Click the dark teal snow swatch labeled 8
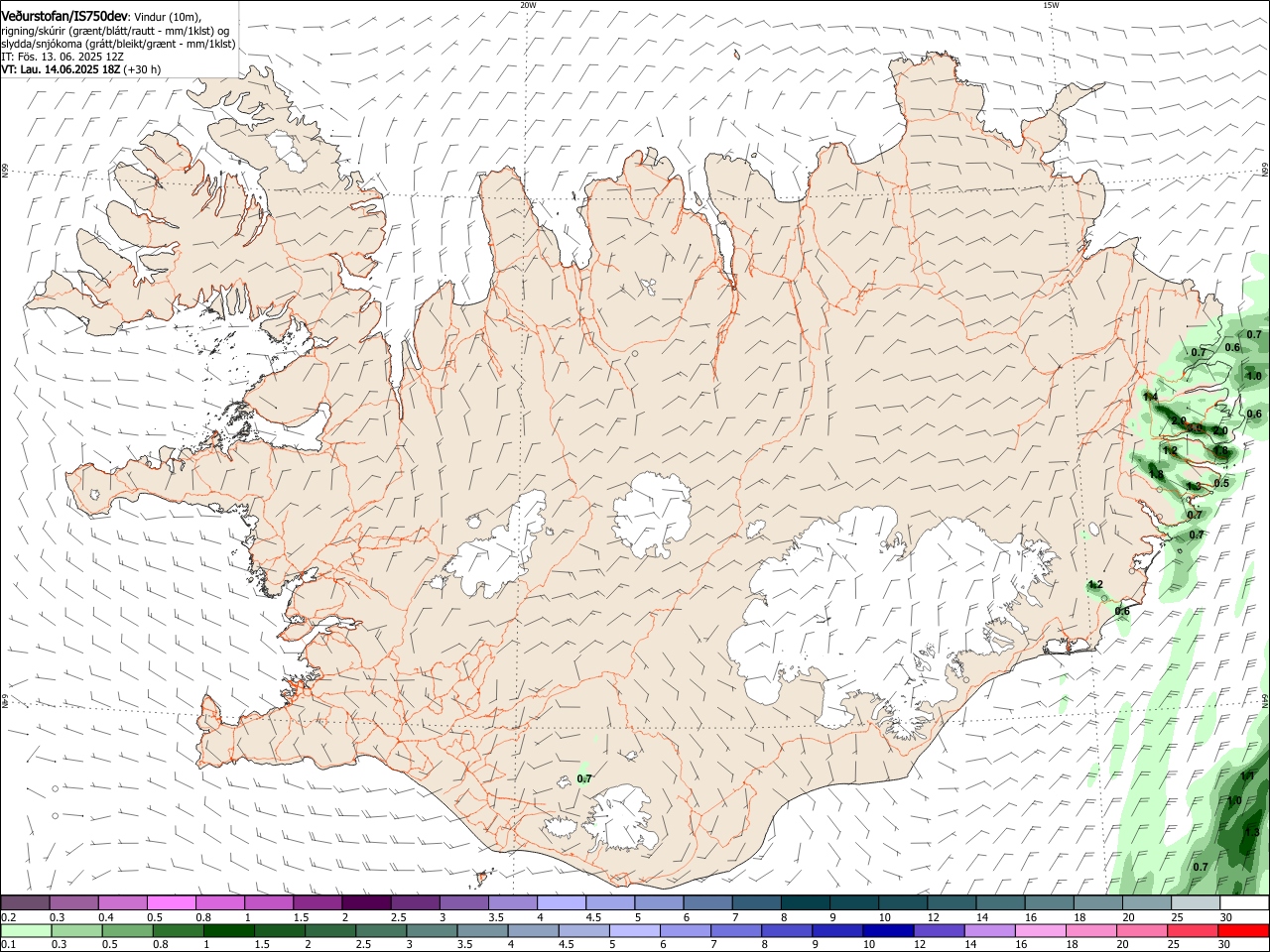 click(x=806, y=902)
